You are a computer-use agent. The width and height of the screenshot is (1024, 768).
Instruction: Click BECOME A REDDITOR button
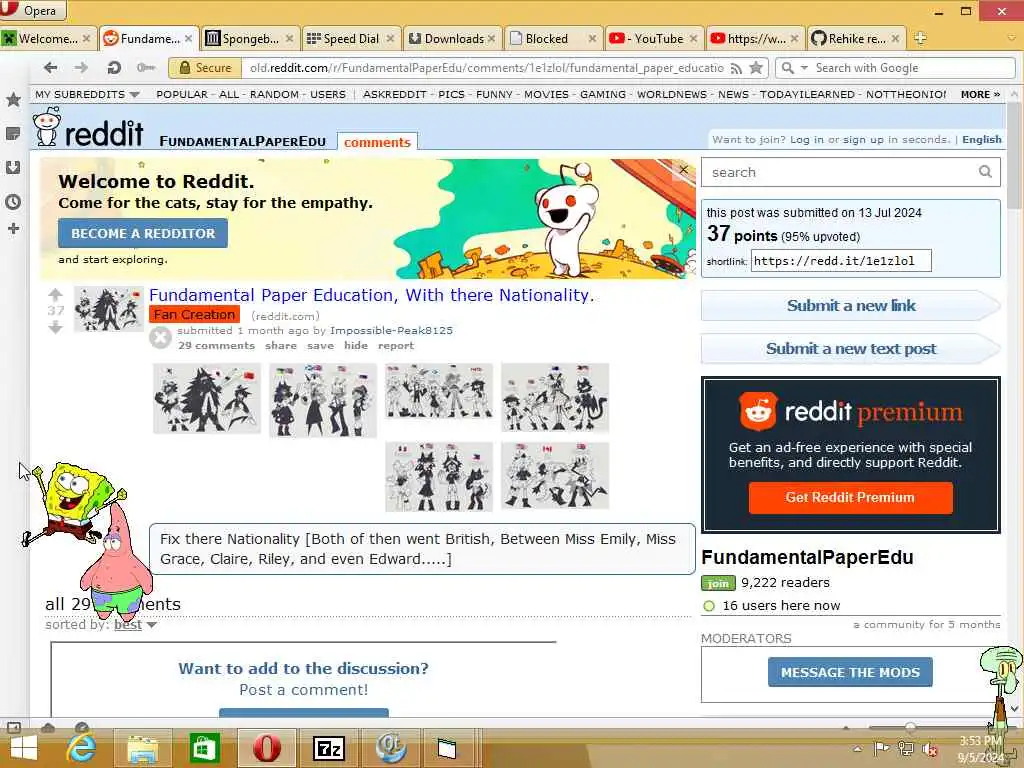(x=143, y=233)
